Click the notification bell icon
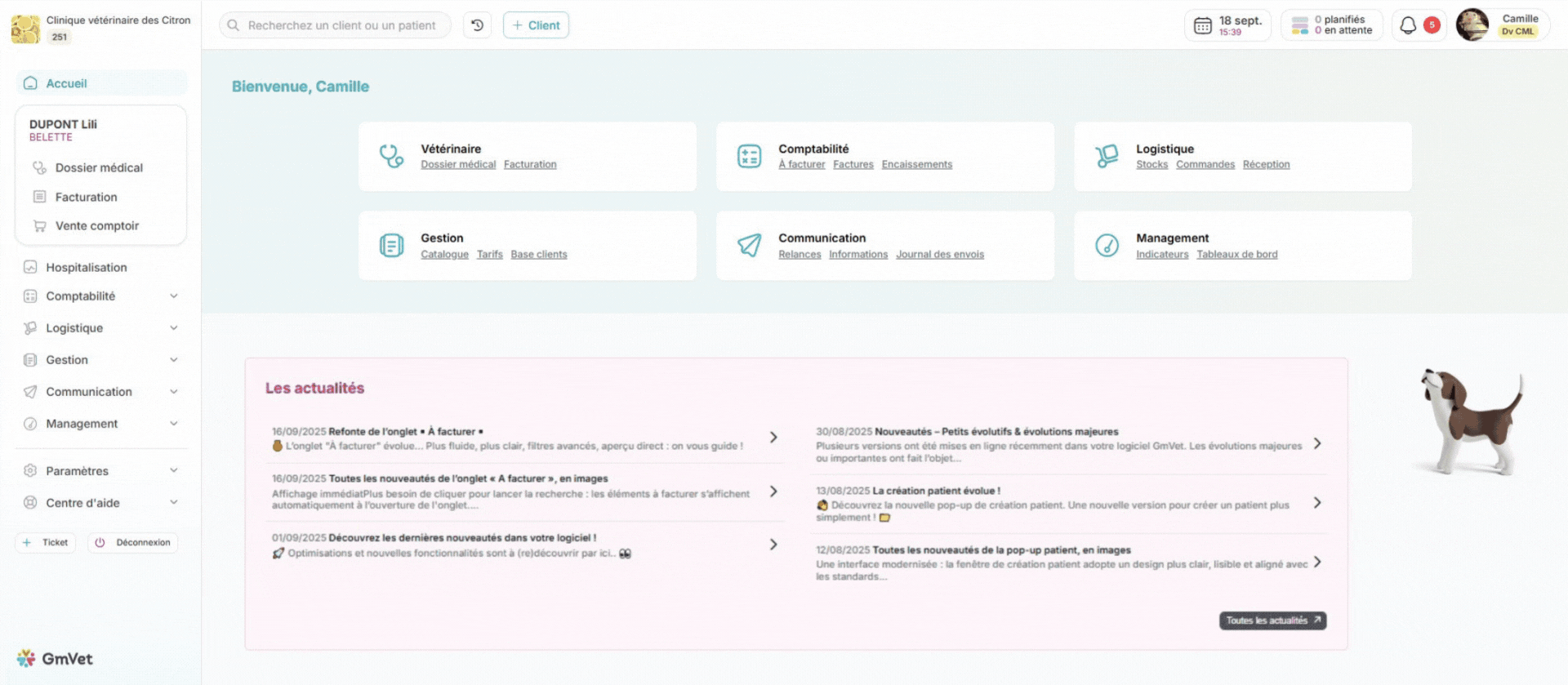Image resolution: width=1568 pixels, height=685 pixels. tap(1408, 25)
